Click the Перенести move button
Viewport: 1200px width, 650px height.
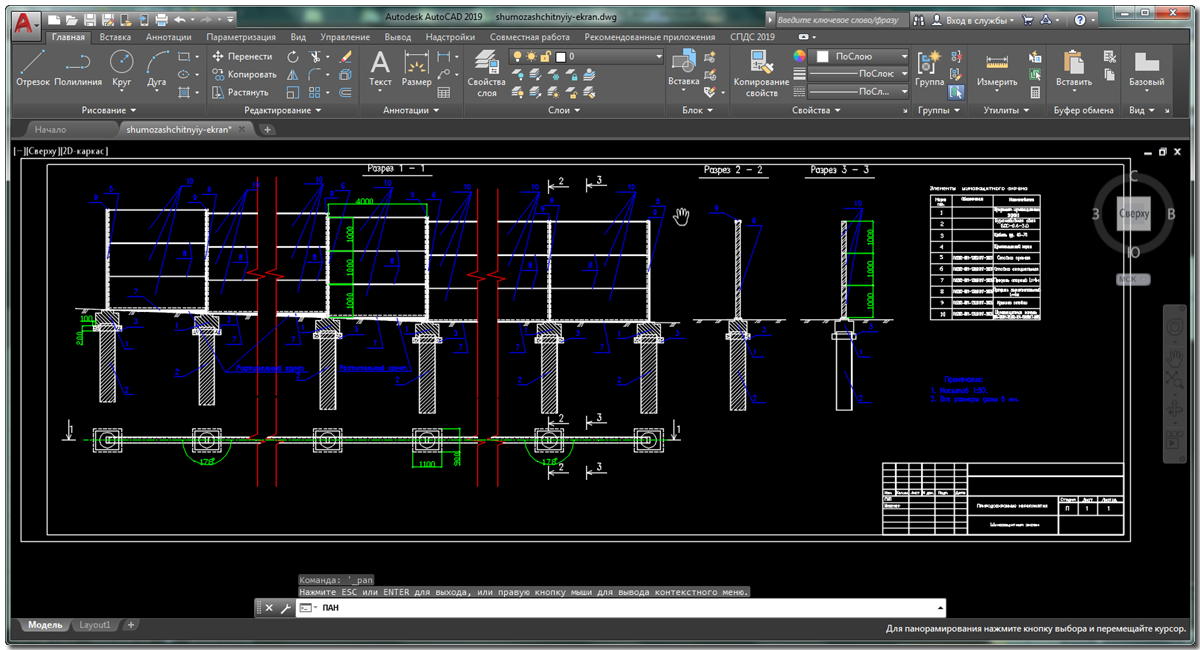[242, 57]
